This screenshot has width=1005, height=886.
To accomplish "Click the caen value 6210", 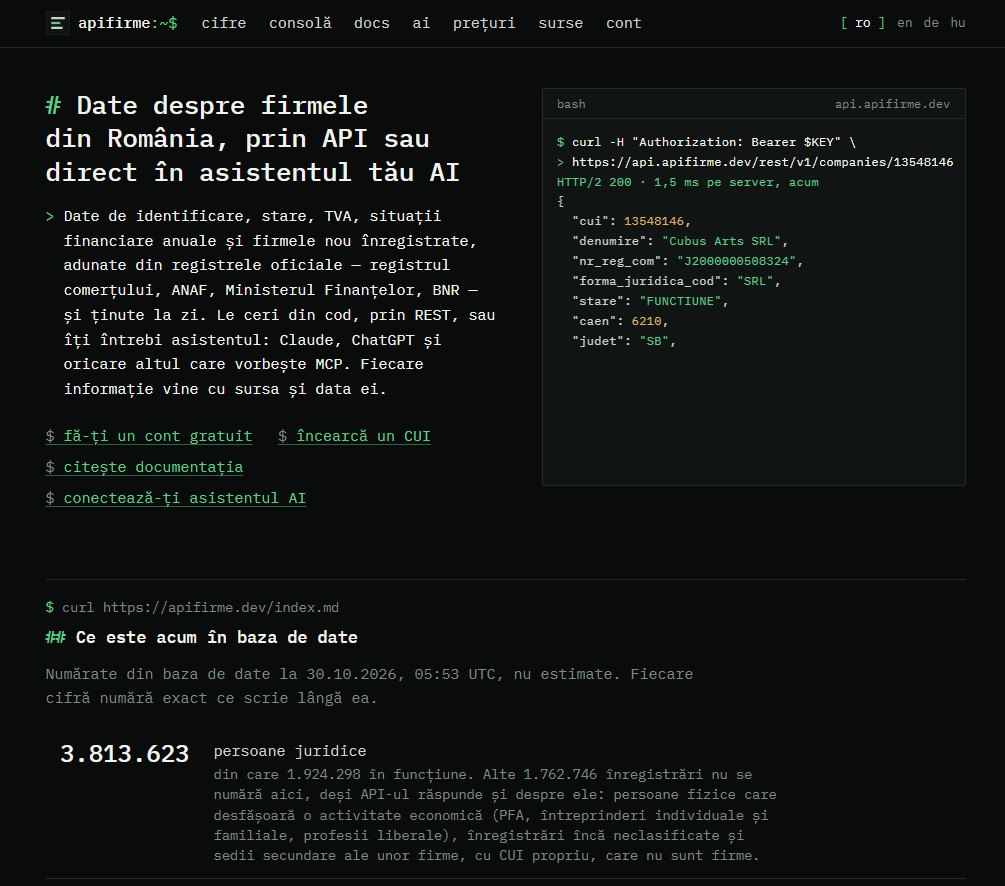I will [646, 321].
